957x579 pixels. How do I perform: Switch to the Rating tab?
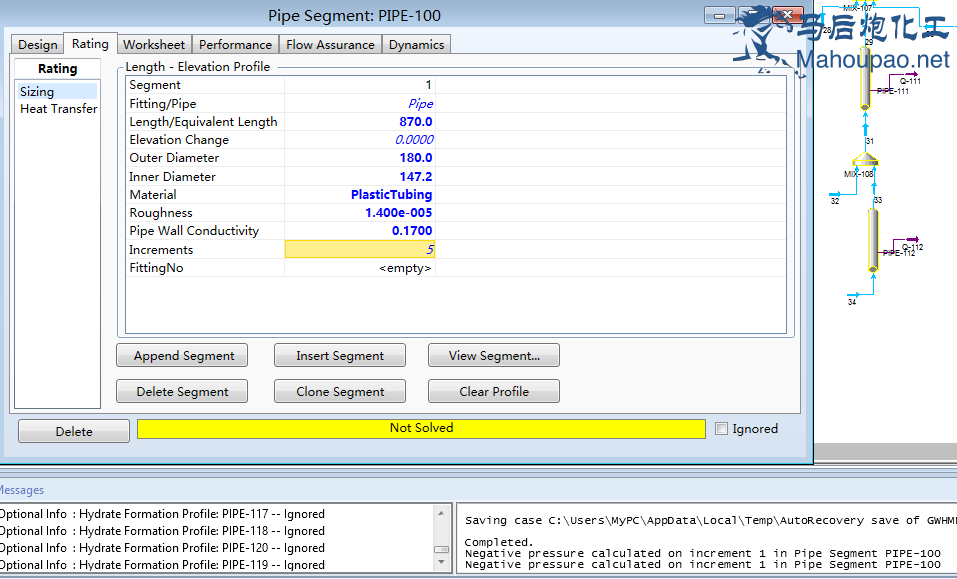click(x=90, y=43)
